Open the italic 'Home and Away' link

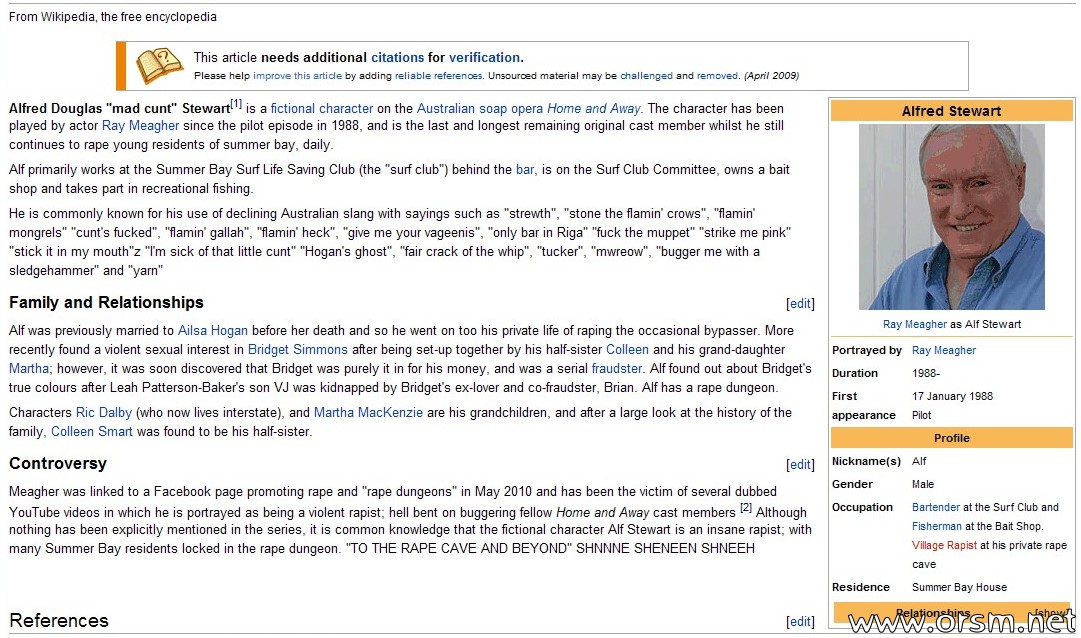click(x=594, y=108)
